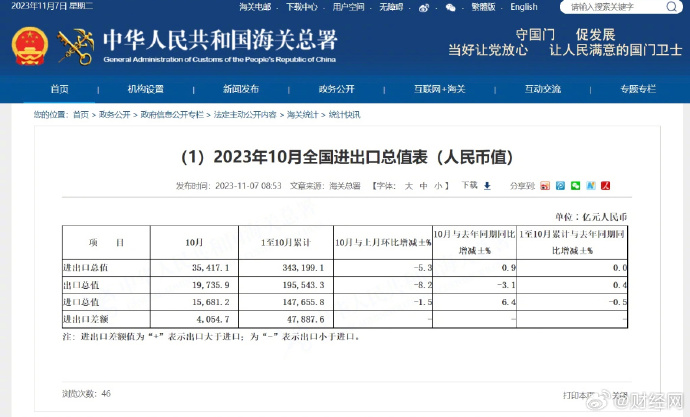Set font size to 小
The width and height of the screenshot is (690, 417).
pyautogui.click(x=438, y=186)
